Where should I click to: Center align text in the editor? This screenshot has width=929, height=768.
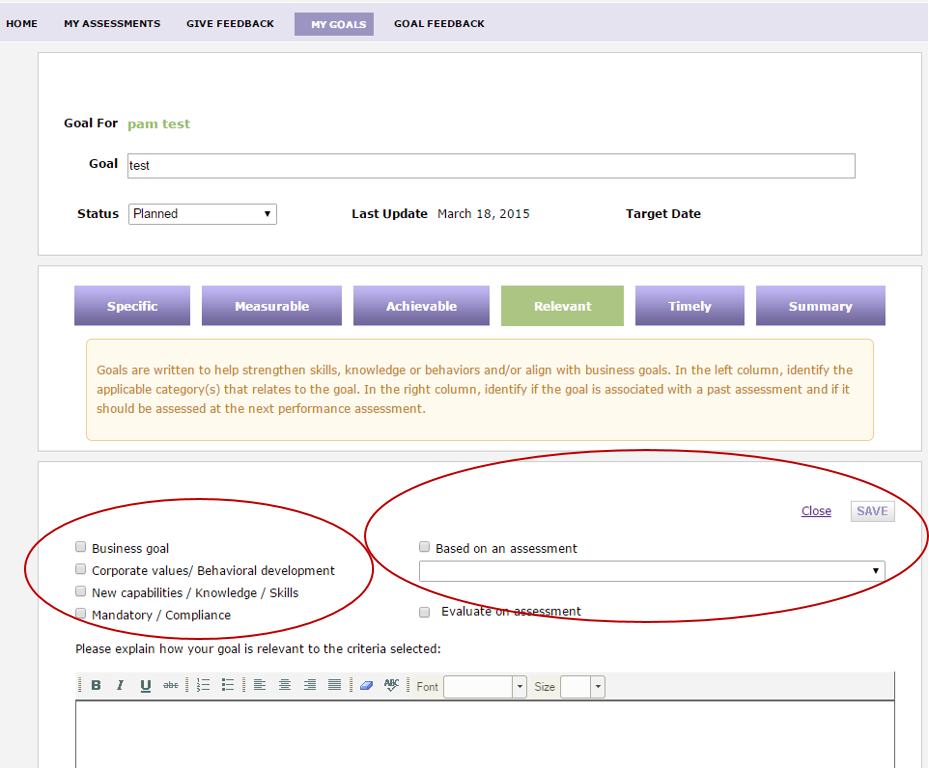point(285,686)
